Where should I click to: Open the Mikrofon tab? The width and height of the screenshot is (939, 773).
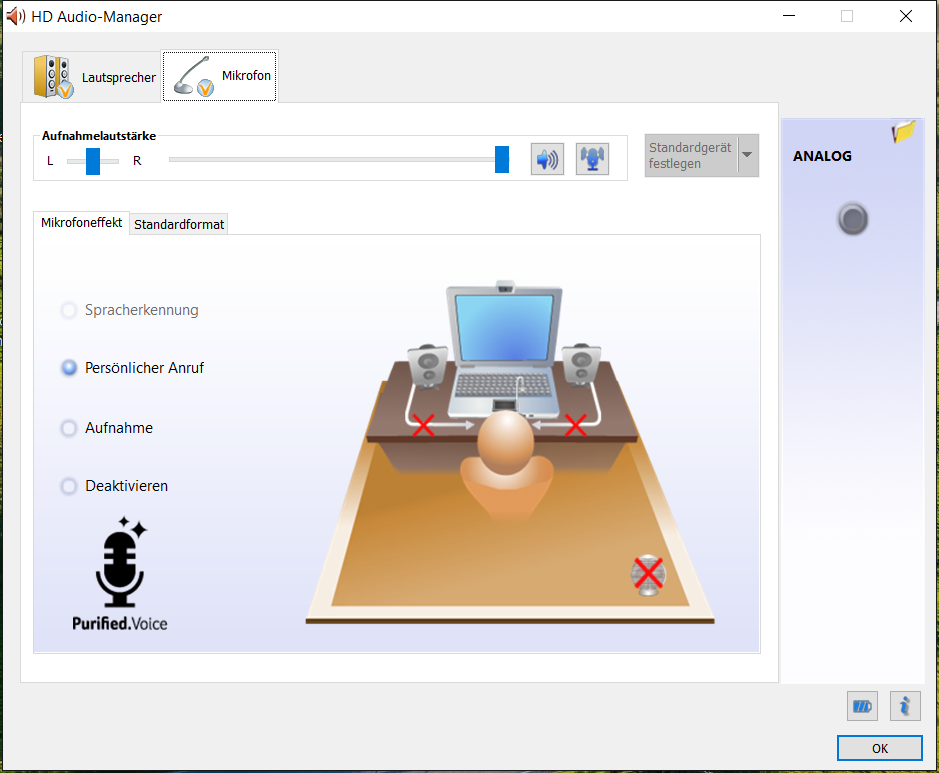[220, 75]
